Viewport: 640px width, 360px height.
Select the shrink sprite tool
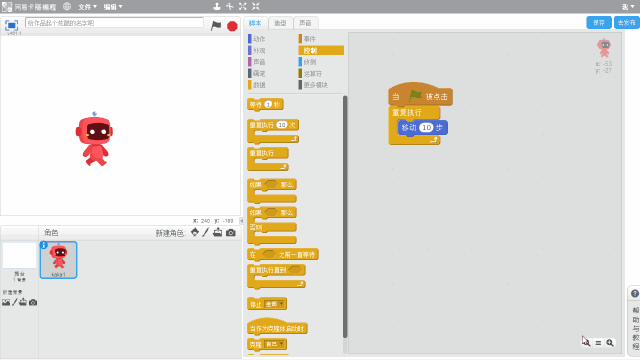coord(256,6)
